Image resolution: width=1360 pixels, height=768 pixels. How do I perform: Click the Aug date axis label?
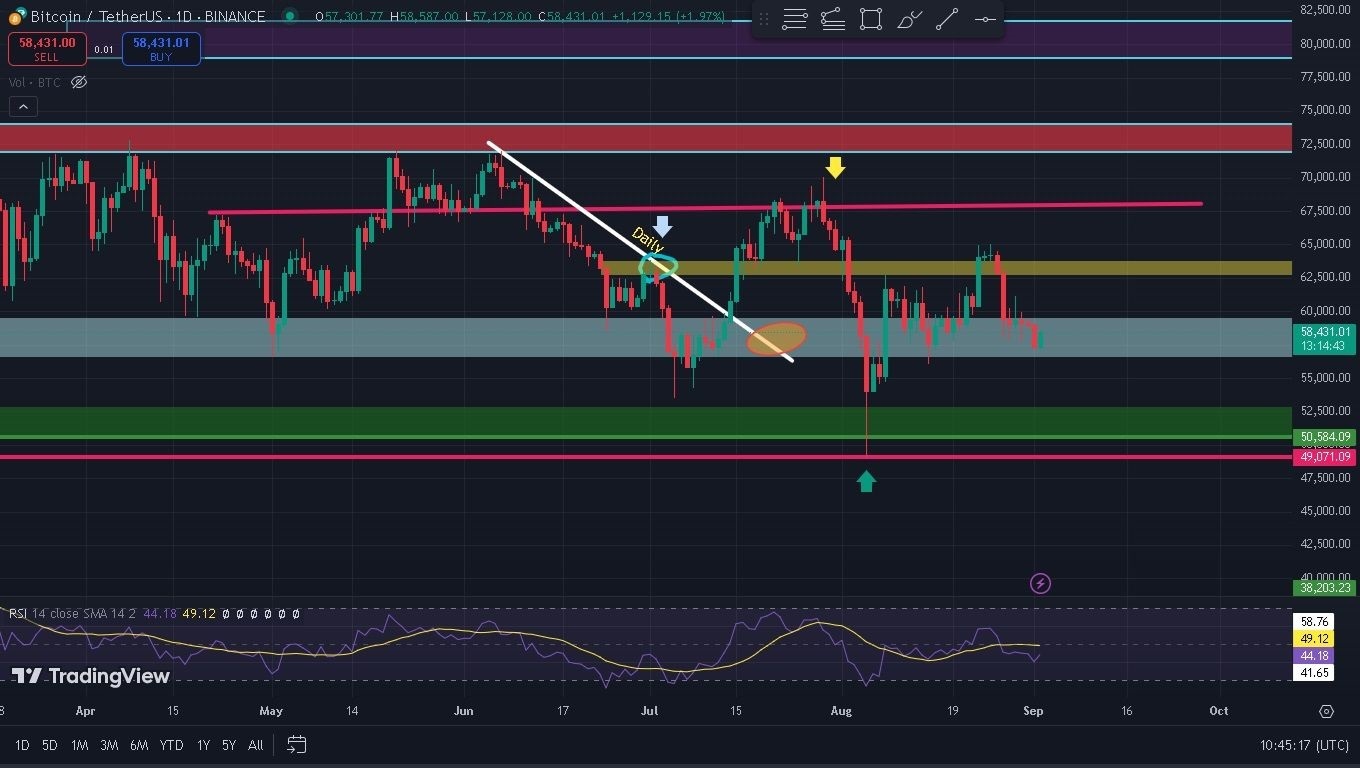(841, 711)
